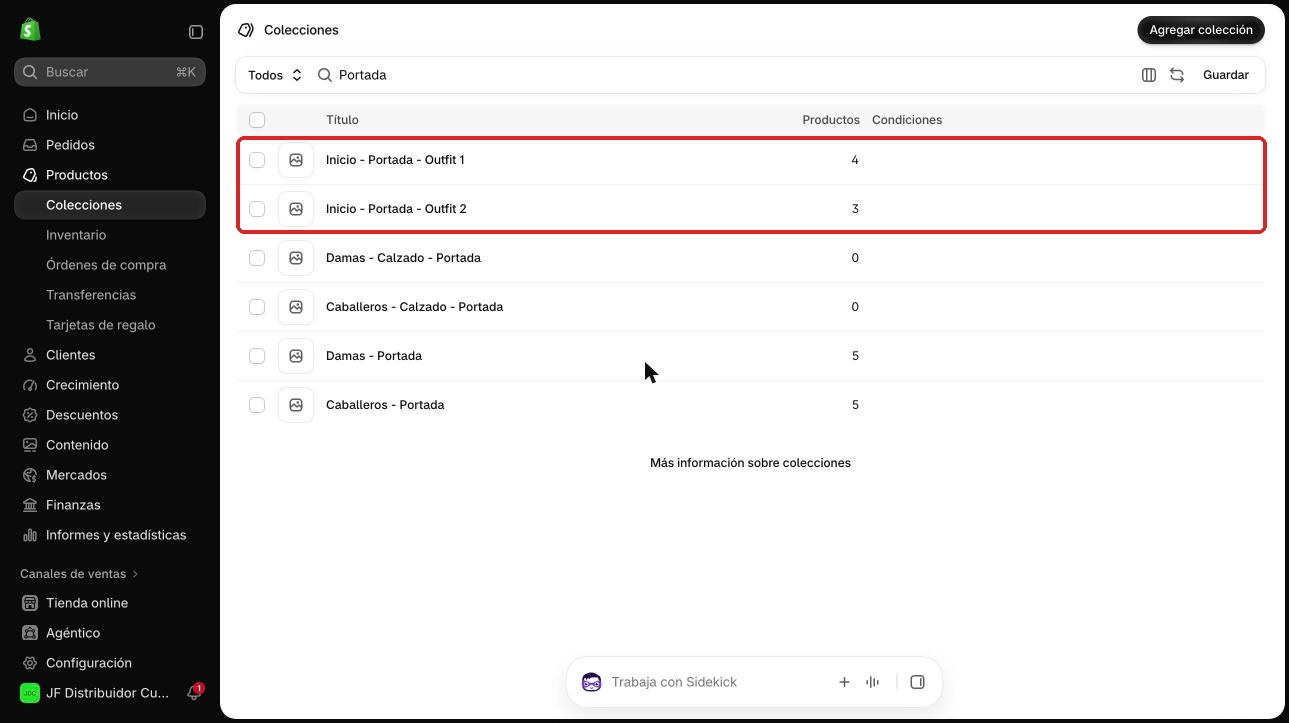The width and height of the screenshot is (1289, 723).
Task: Click the Finanzas bank icon
Action: (x=30, y=505)
